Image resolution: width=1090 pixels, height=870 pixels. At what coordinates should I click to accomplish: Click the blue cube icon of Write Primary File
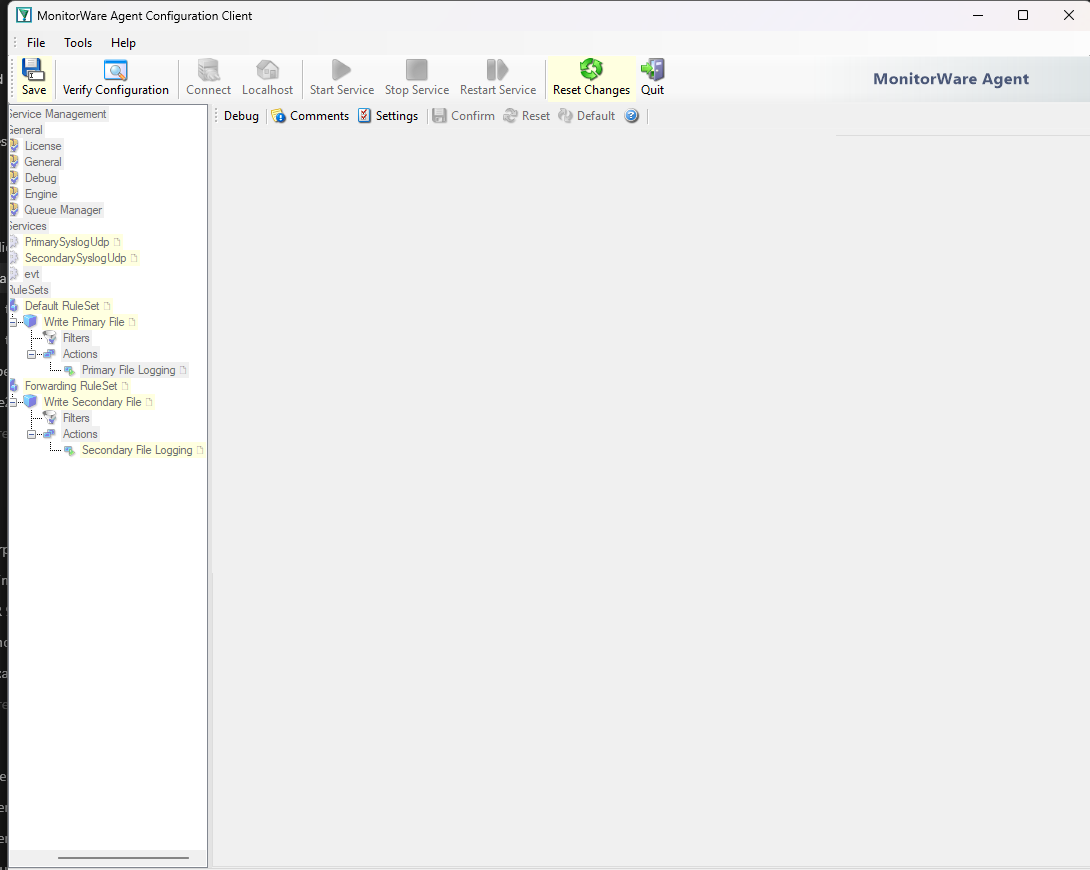coord(31,321)
